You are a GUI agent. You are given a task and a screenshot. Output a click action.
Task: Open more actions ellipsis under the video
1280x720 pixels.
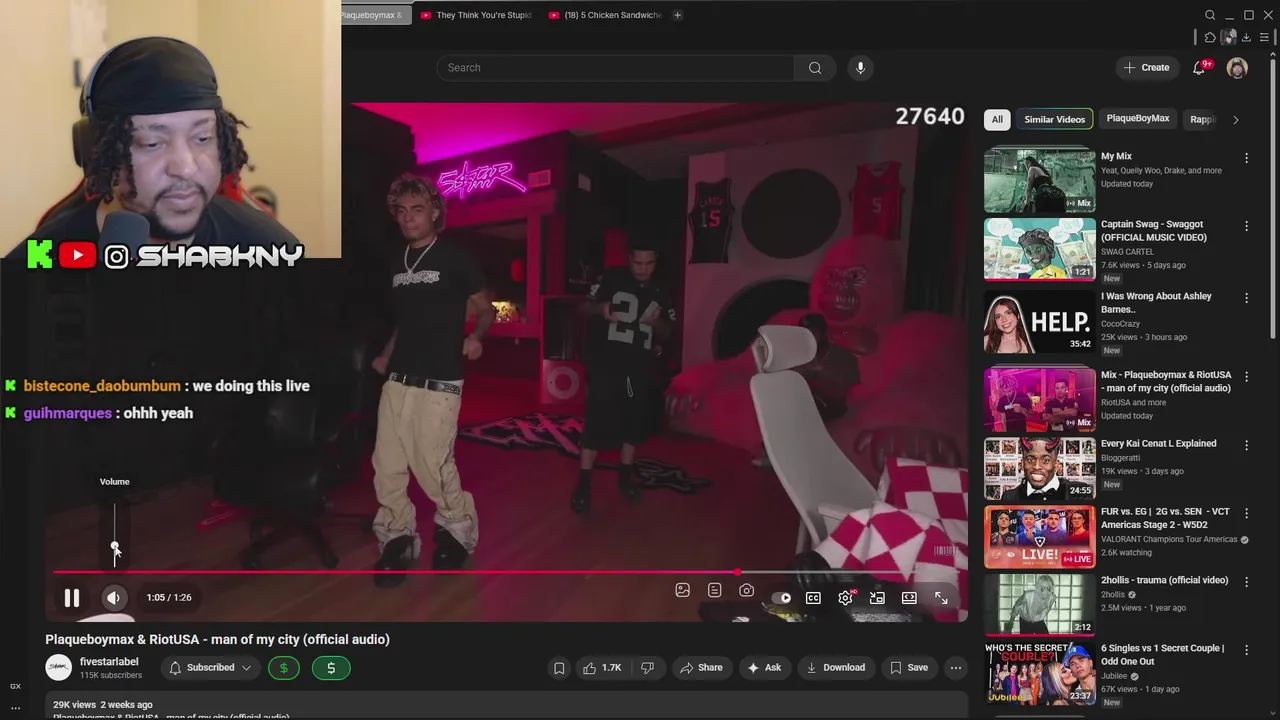[x=956, y=668]
